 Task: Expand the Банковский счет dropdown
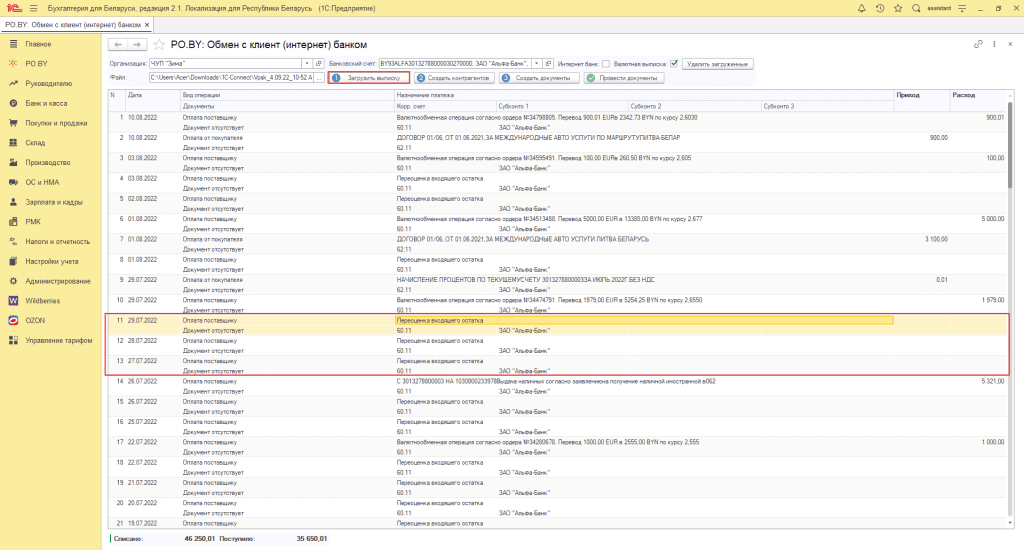[536, 63]
